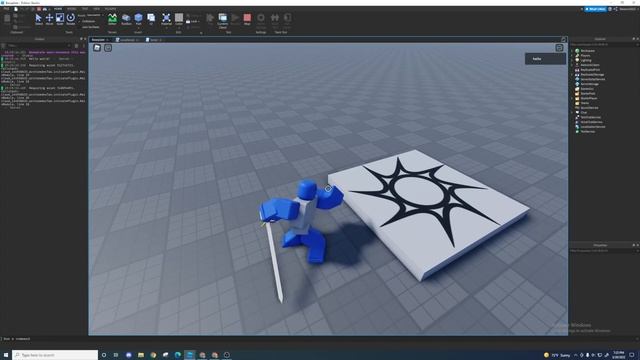Open the chat bubble icon in viewport
The width and height of the screenshot is (640, 360).
pos(108,48)
